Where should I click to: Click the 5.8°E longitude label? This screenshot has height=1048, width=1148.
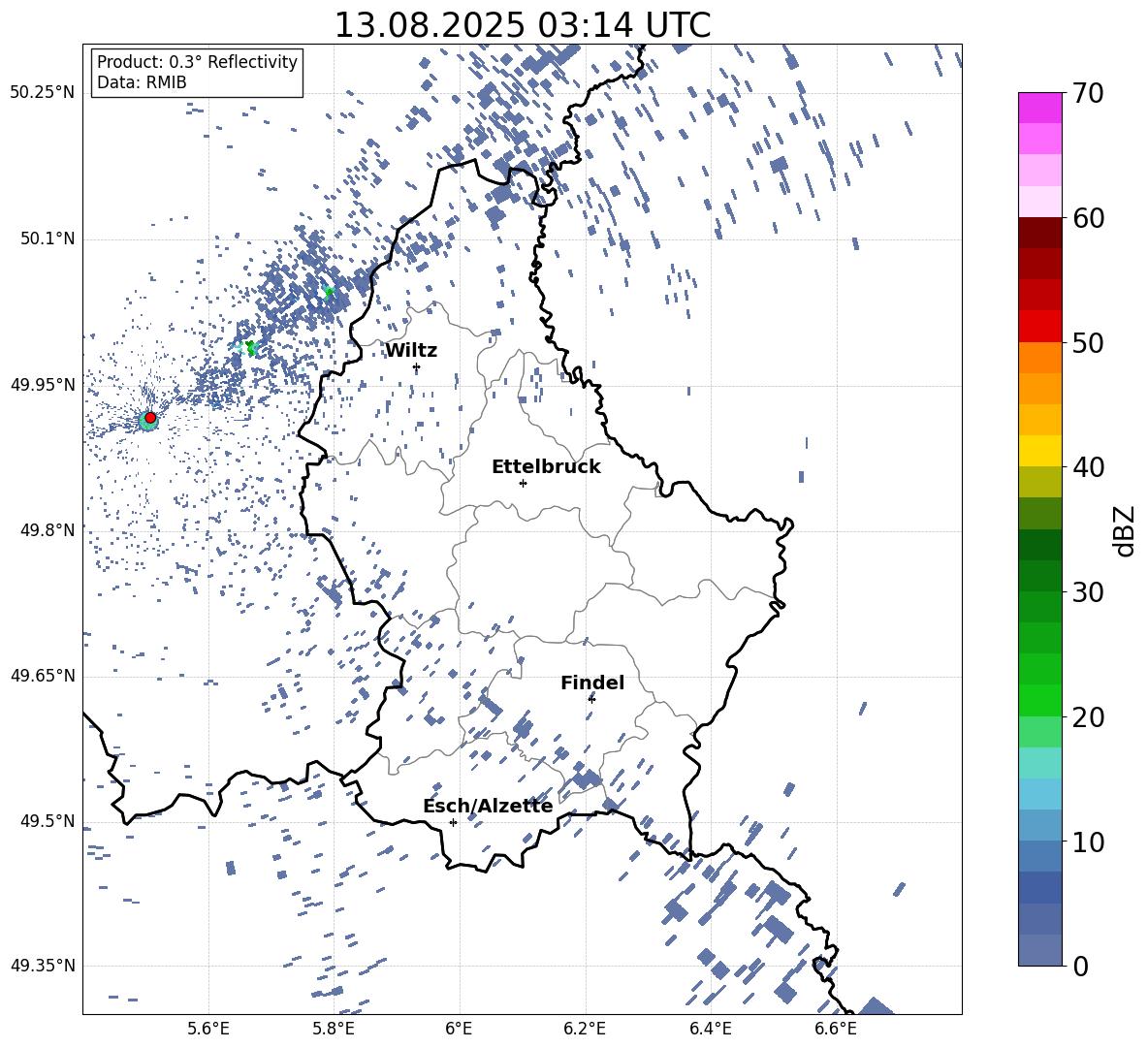[x=334, y=1029]
